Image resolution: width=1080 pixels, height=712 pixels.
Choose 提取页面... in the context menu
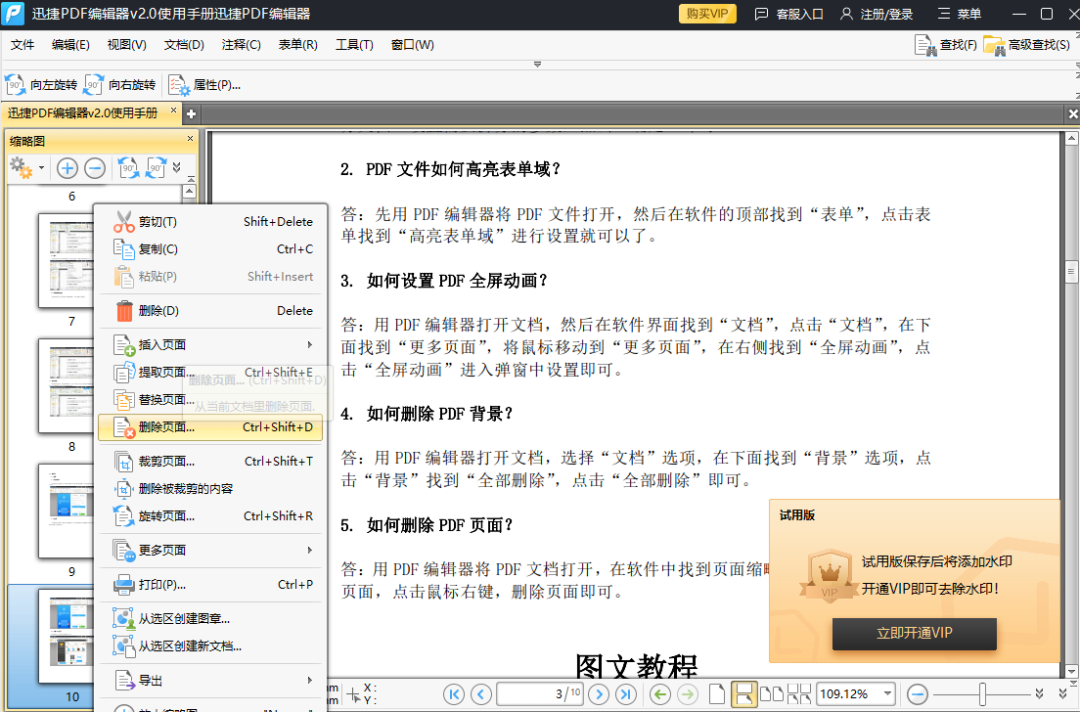point(211,372)
